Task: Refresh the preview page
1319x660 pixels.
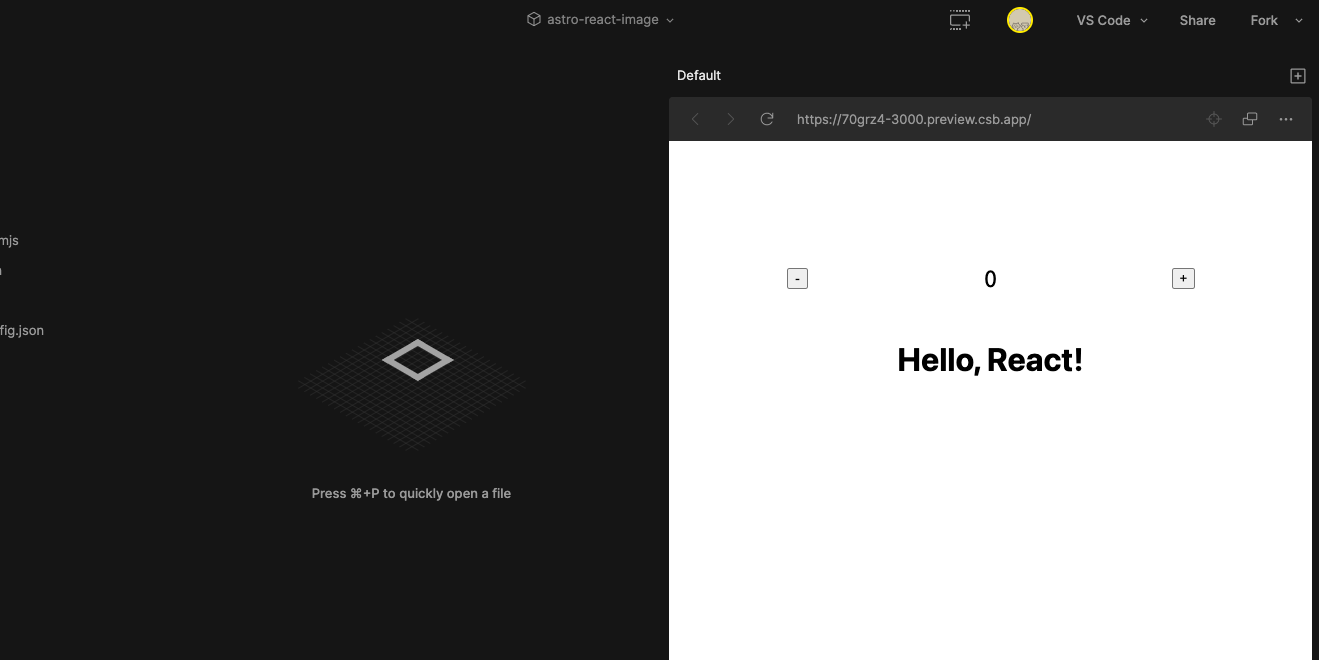Action: [x=767, y=119]
